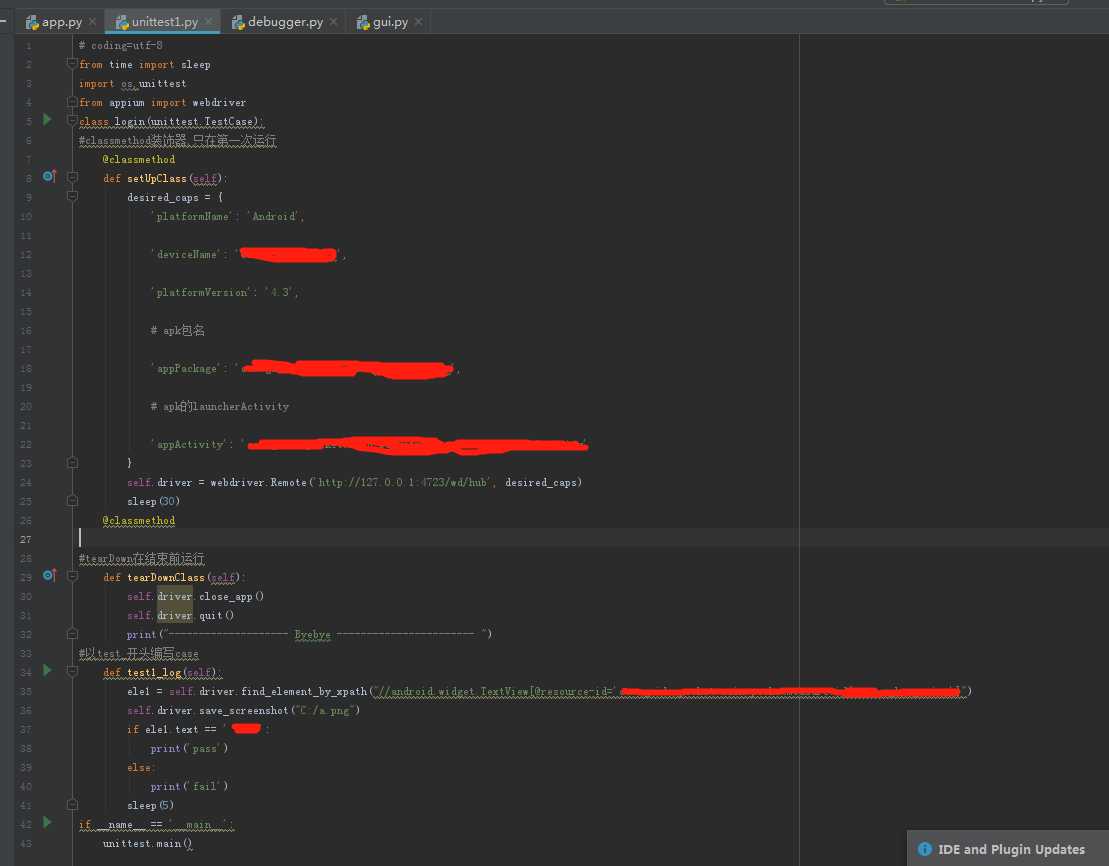The height and width of the screenshot is (866, 1109).
Task: Run test1_log using gutter run arrow
Action: (47, 670)
